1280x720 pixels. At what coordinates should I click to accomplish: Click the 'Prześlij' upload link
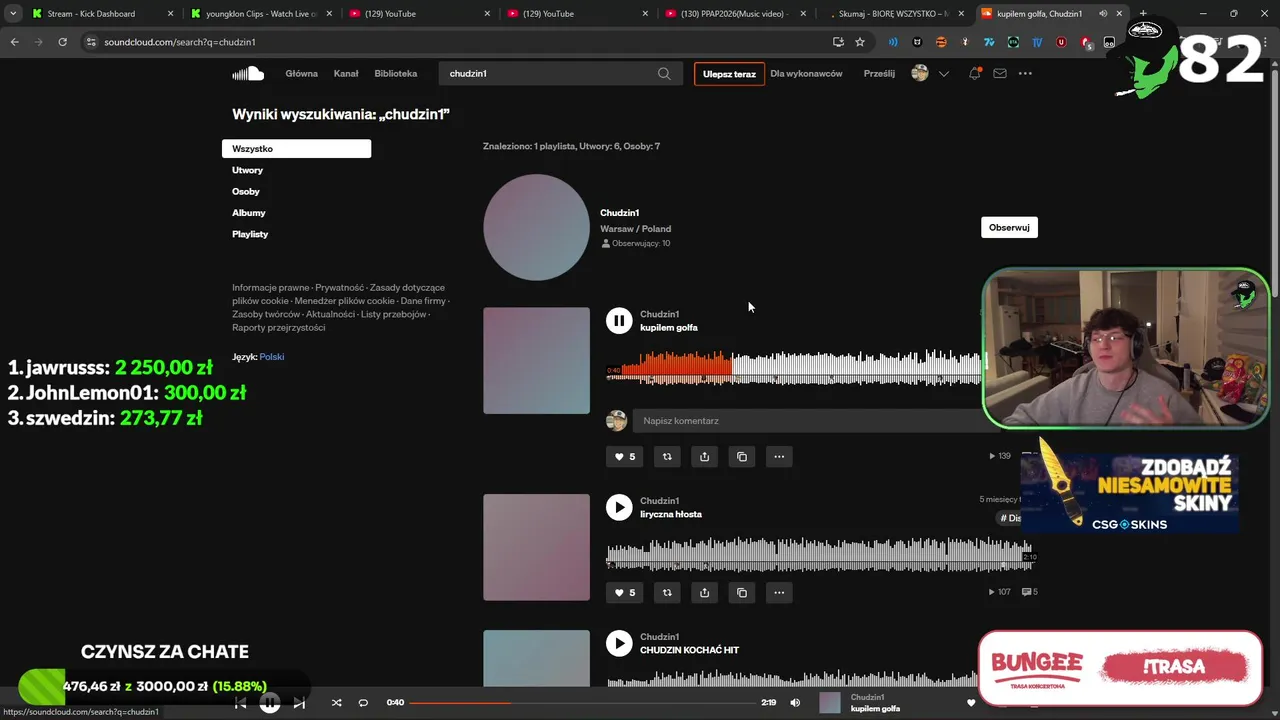pos(879,73)
